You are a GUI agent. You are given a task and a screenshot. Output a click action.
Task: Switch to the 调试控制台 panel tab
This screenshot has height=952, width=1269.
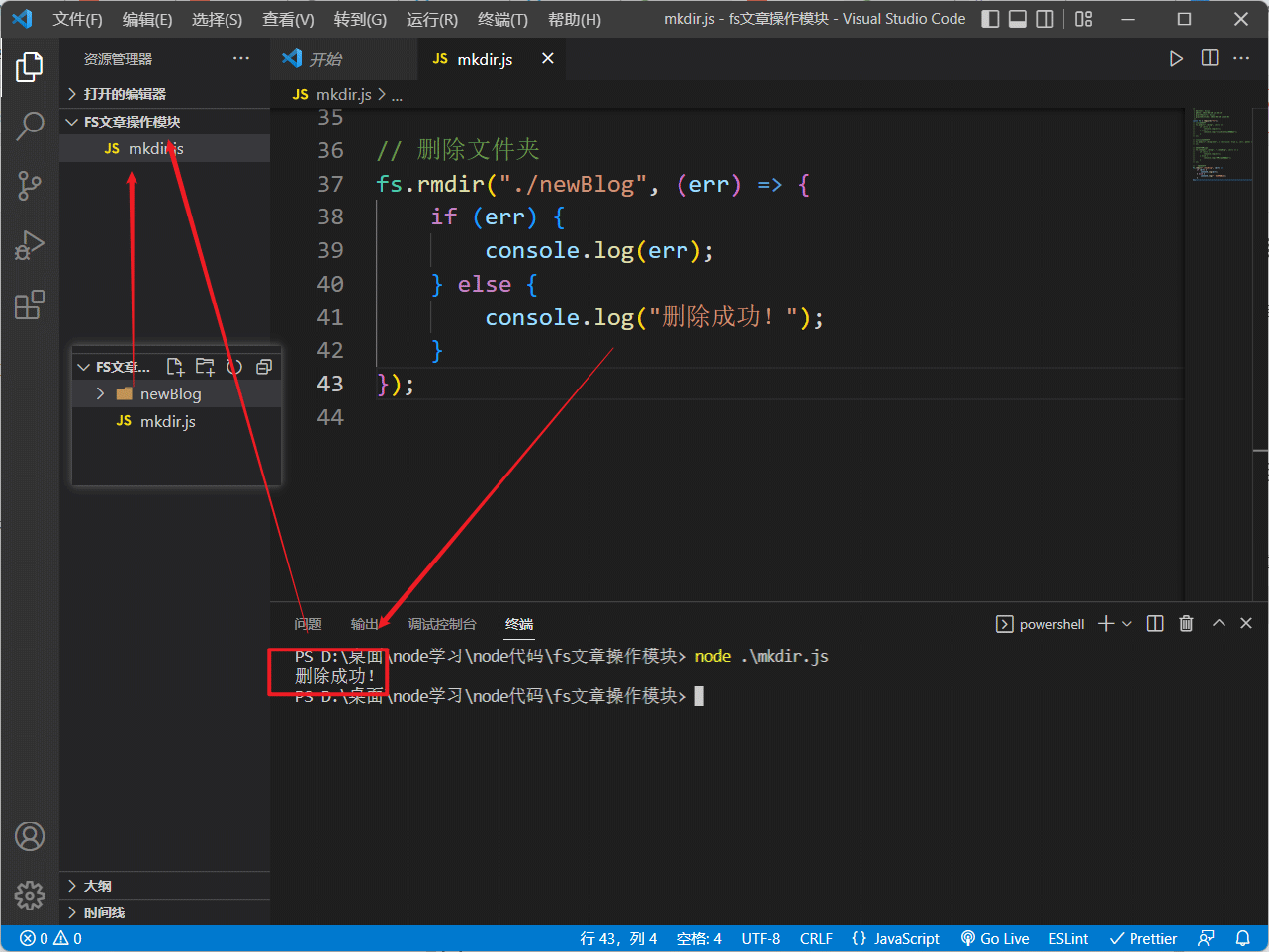pyautogui.click(x=442, y=624)
